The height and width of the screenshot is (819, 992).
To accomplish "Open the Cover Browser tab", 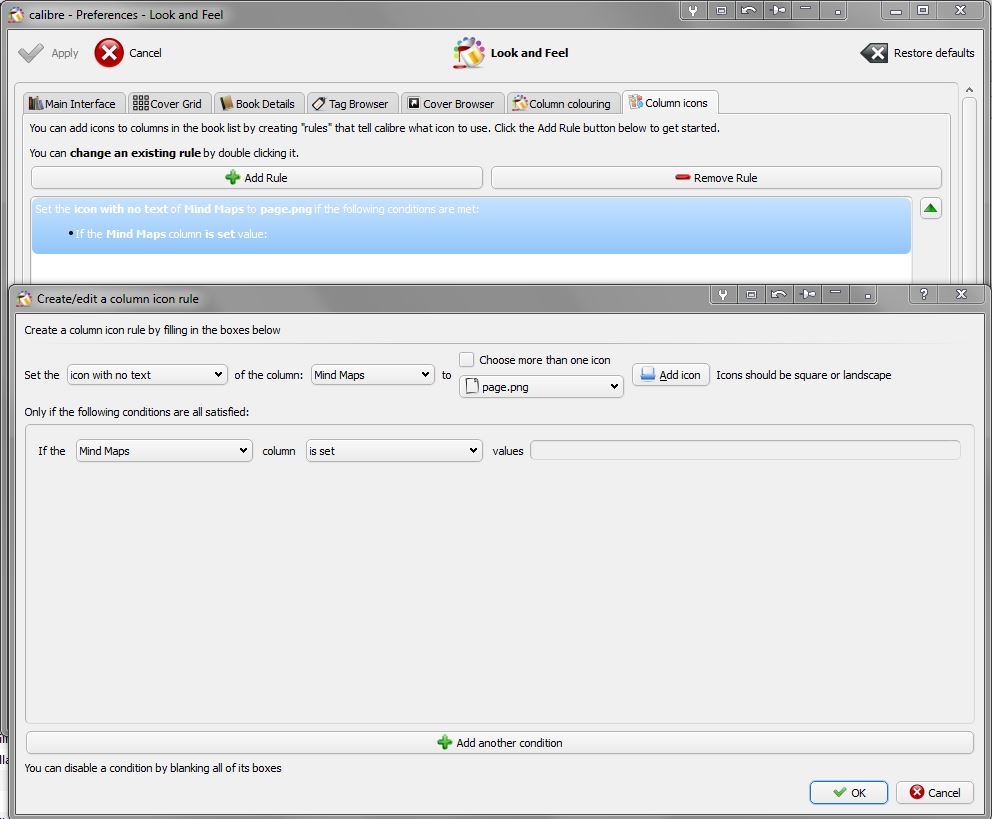I will point(451,103).
